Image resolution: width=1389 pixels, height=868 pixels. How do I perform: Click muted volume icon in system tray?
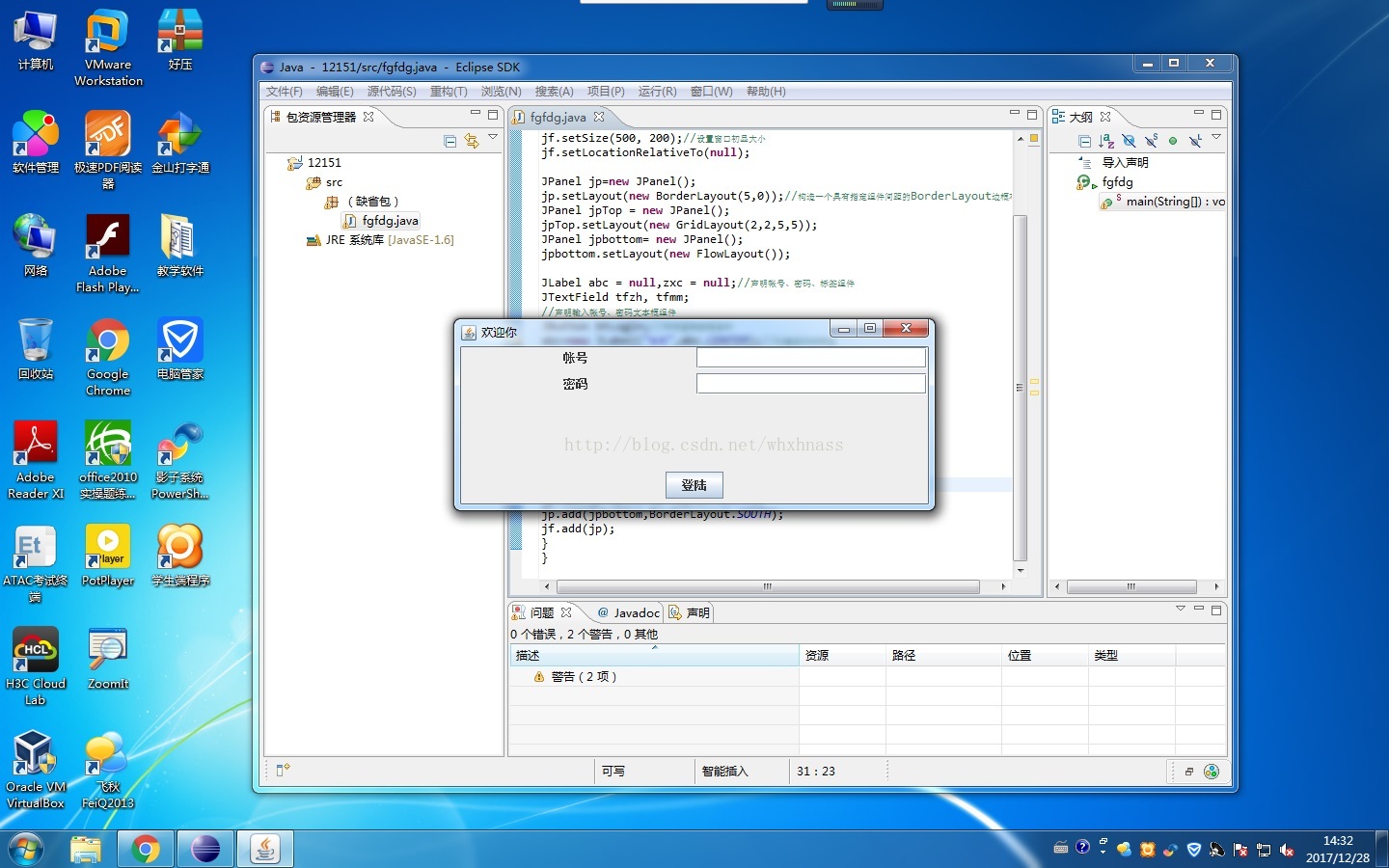[x=1287, y=850]
